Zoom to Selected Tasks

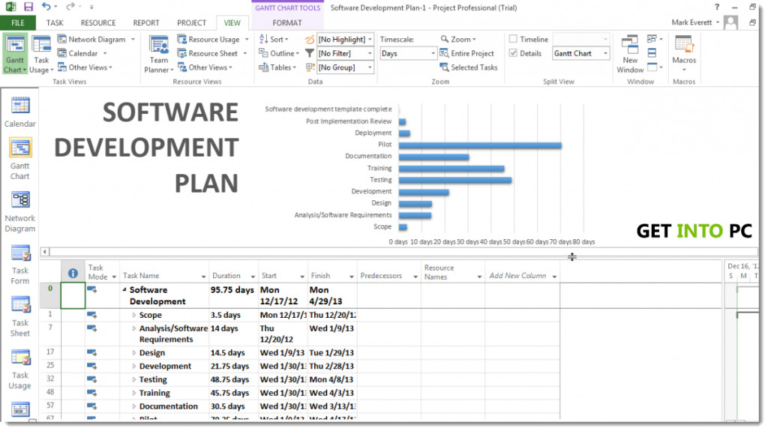tap(469, 67)
